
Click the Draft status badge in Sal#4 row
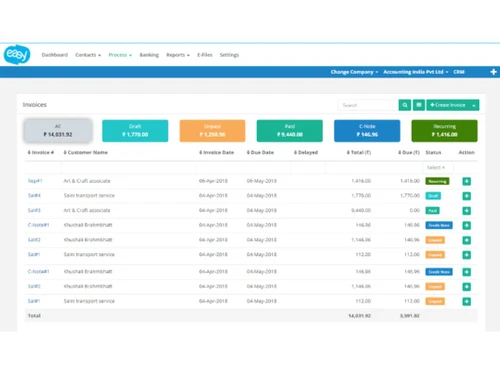coord(433,196)
